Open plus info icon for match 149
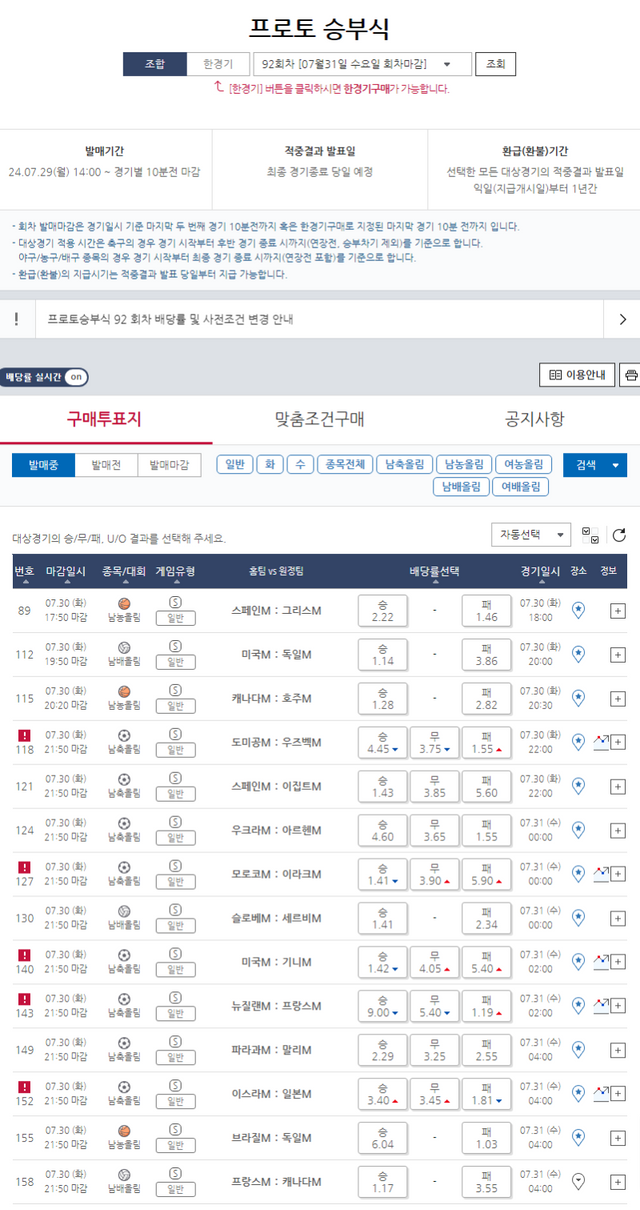The width and height of the screenshot is (640, 1210). [618, 1049]
